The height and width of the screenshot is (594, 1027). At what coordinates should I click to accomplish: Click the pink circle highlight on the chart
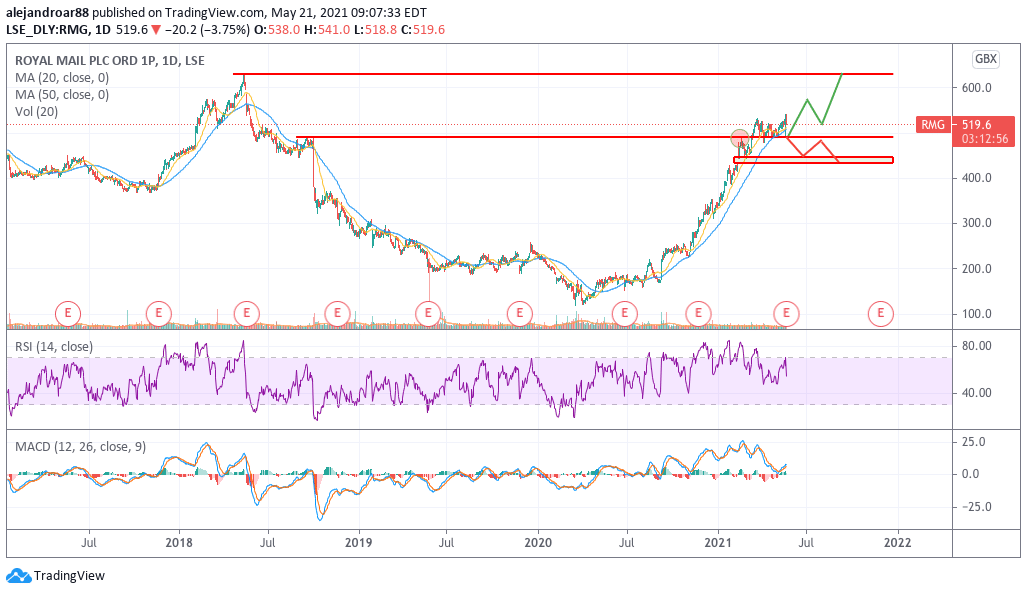(739, 139)
